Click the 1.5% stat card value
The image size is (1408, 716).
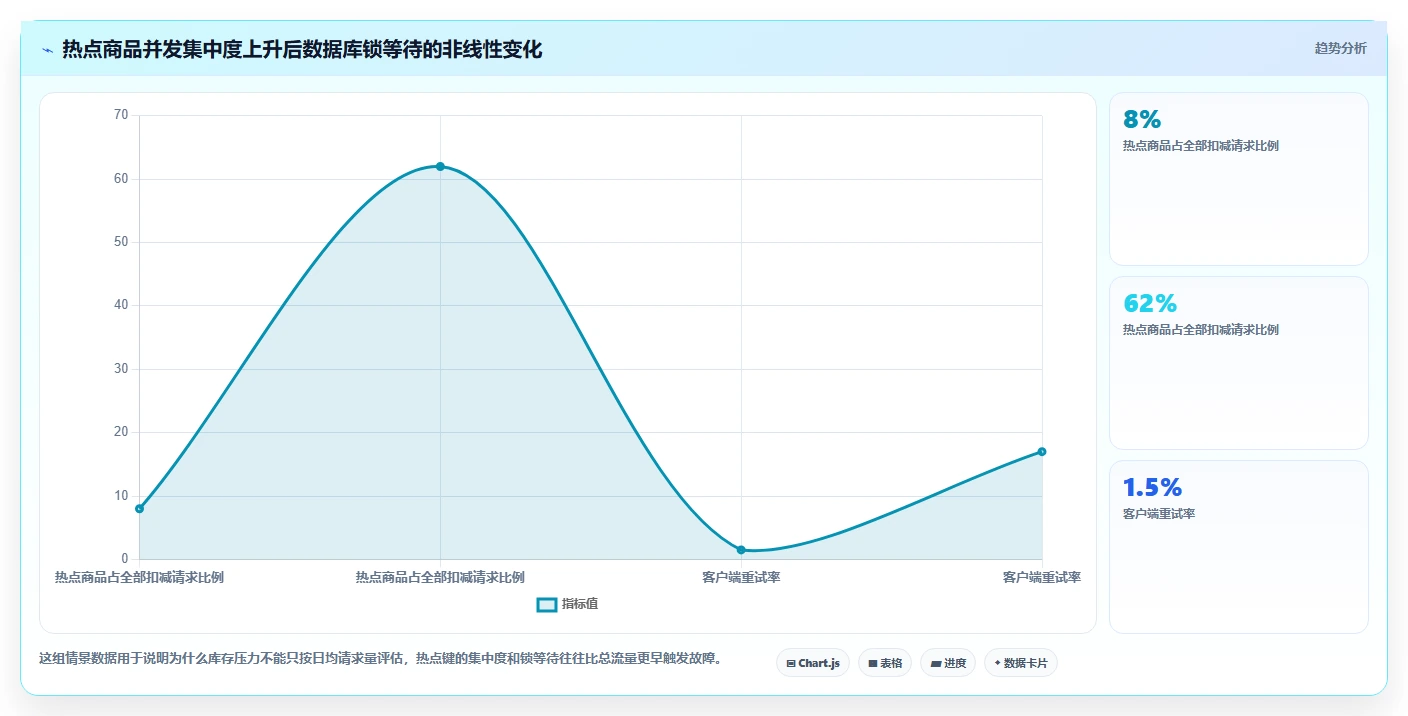[1152, 488]
